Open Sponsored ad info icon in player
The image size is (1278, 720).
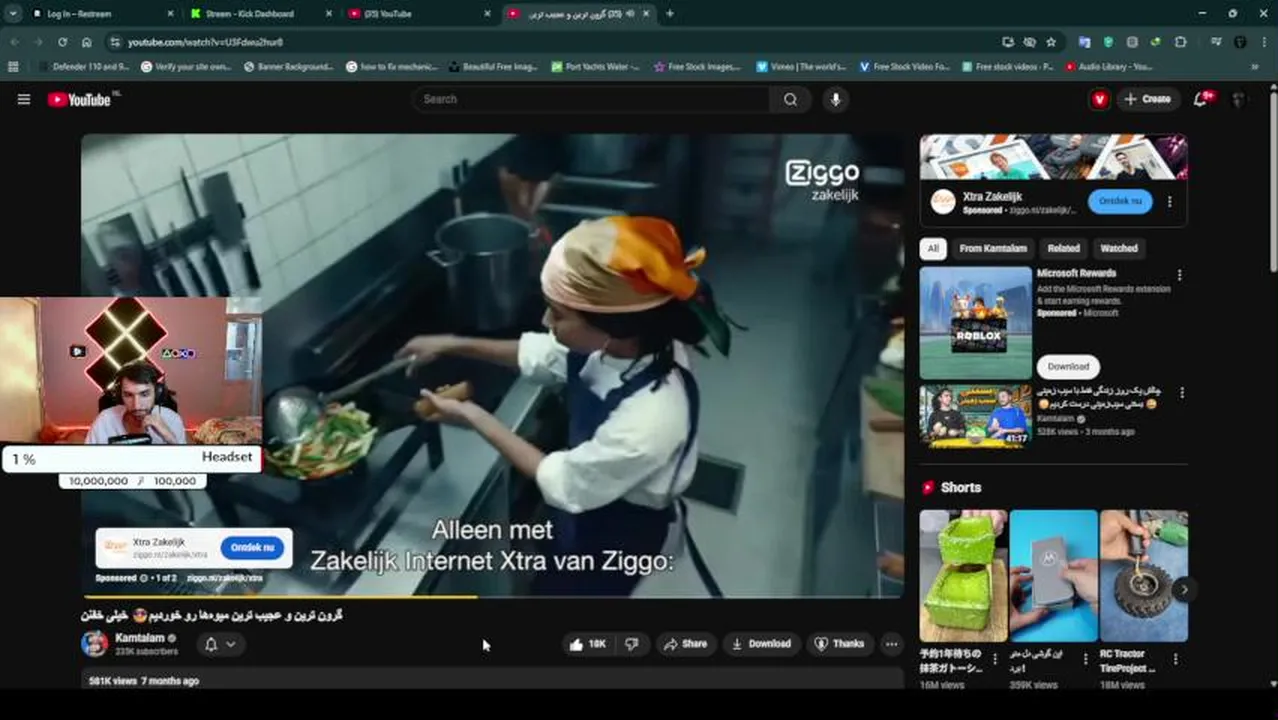click(144, 578)
